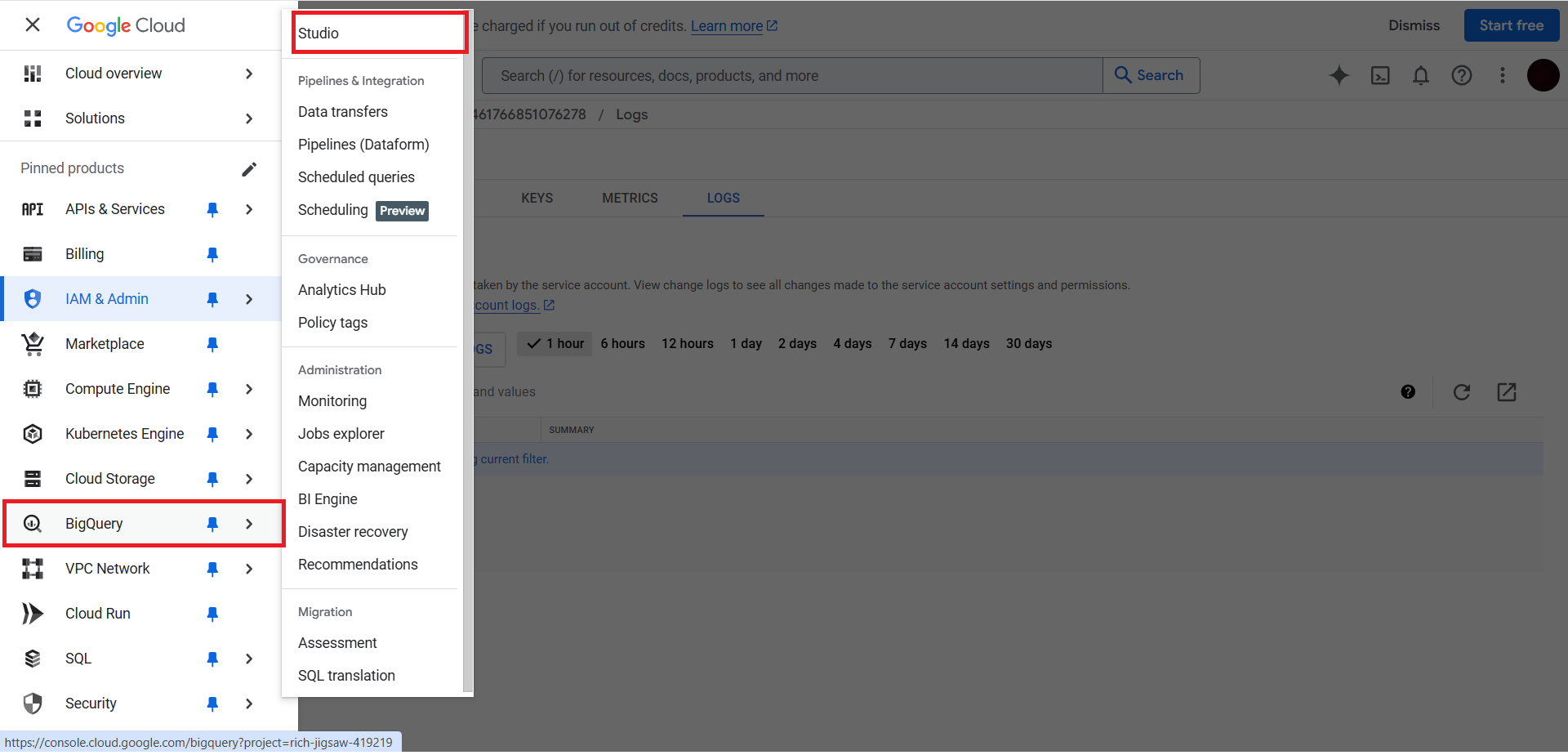
Task: Expand the VPC Network submenu chevron
Action: point(249,569)
